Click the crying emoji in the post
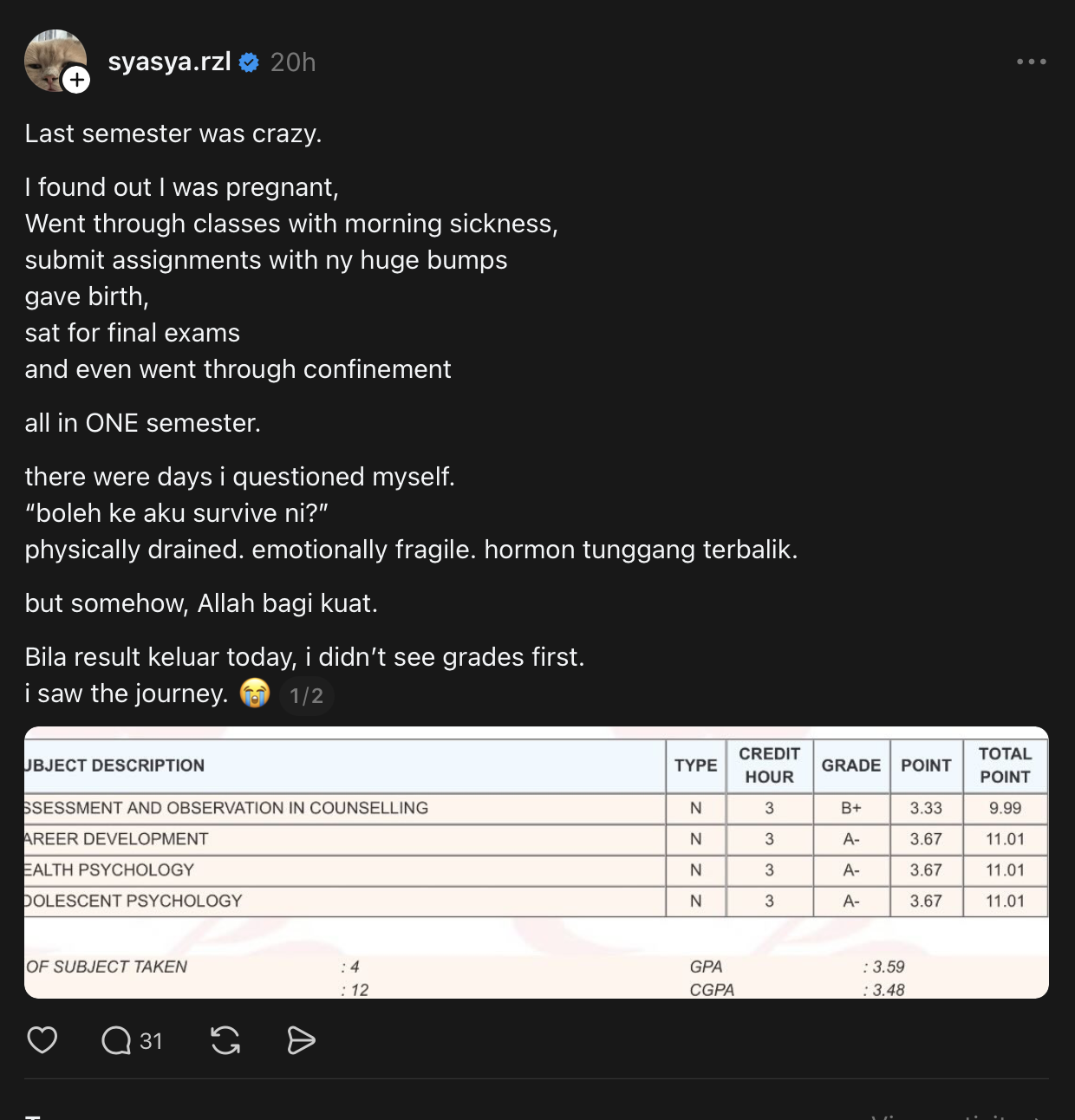 [255, 693]
